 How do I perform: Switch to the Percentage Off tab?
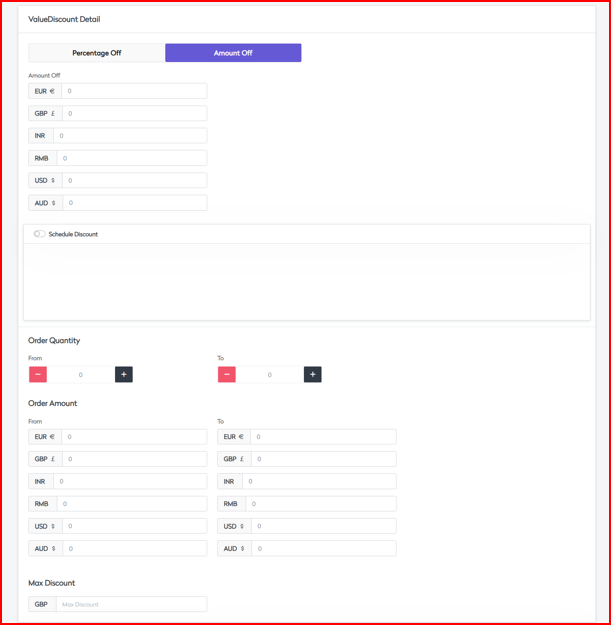(x=97, y=53)
